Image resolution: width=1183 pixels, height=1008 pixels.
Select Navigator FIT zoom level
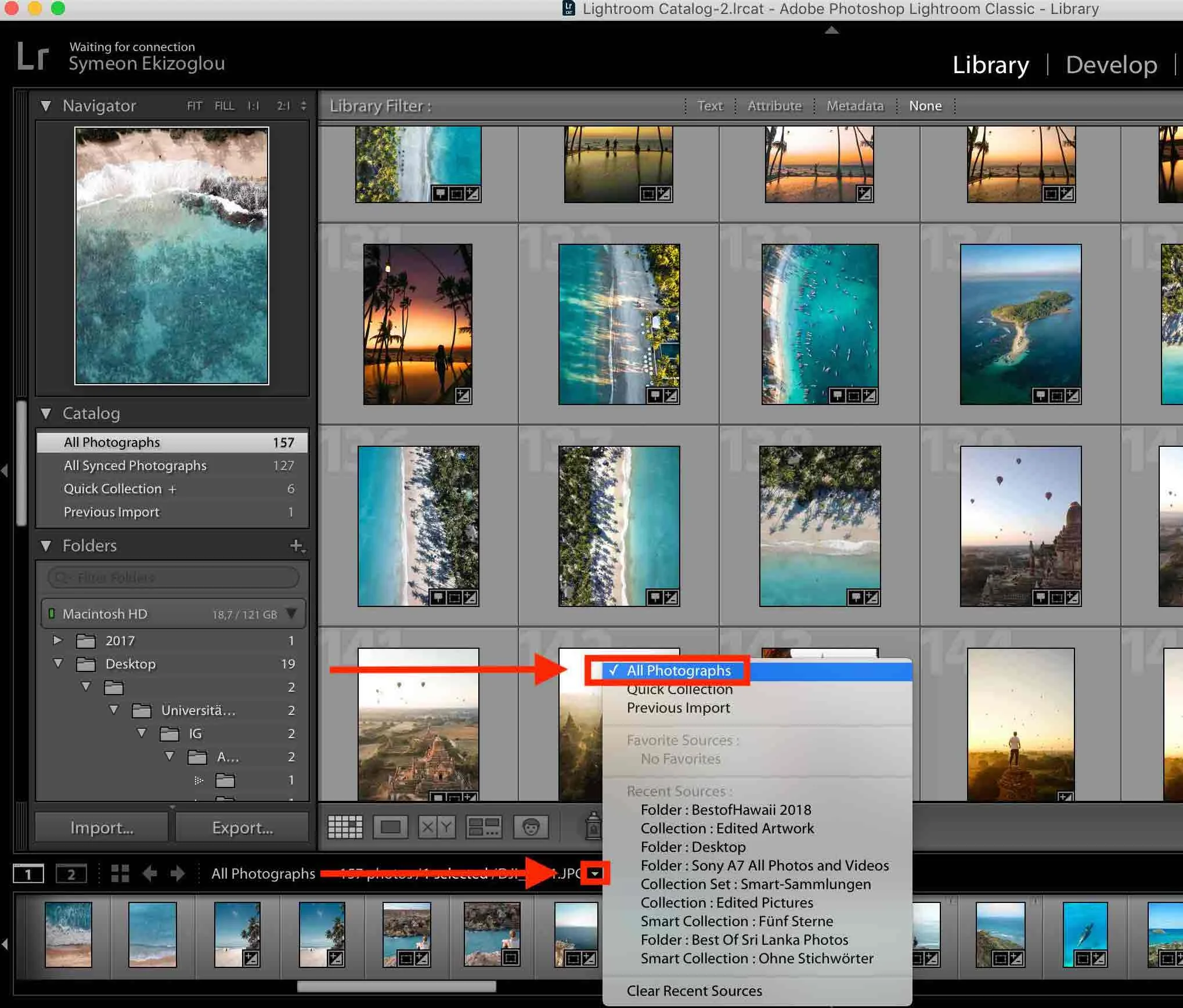coord(194,106)
